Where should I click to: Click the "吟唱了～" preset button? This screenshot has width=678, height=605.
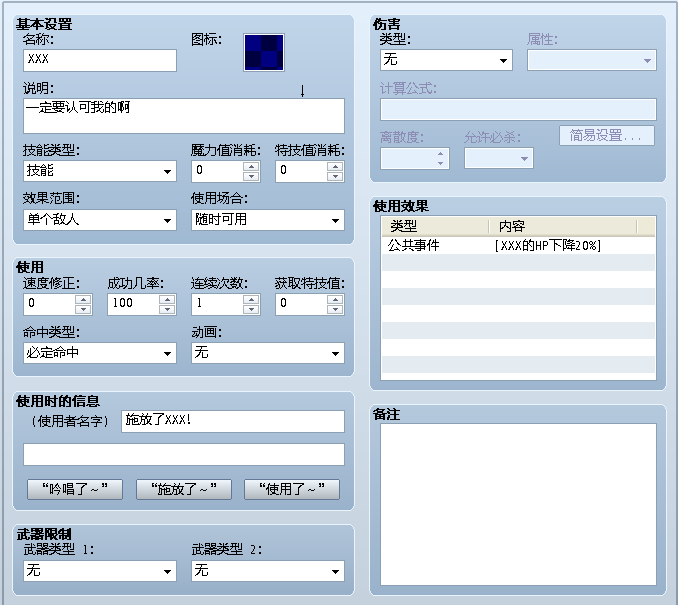(75, 489)
